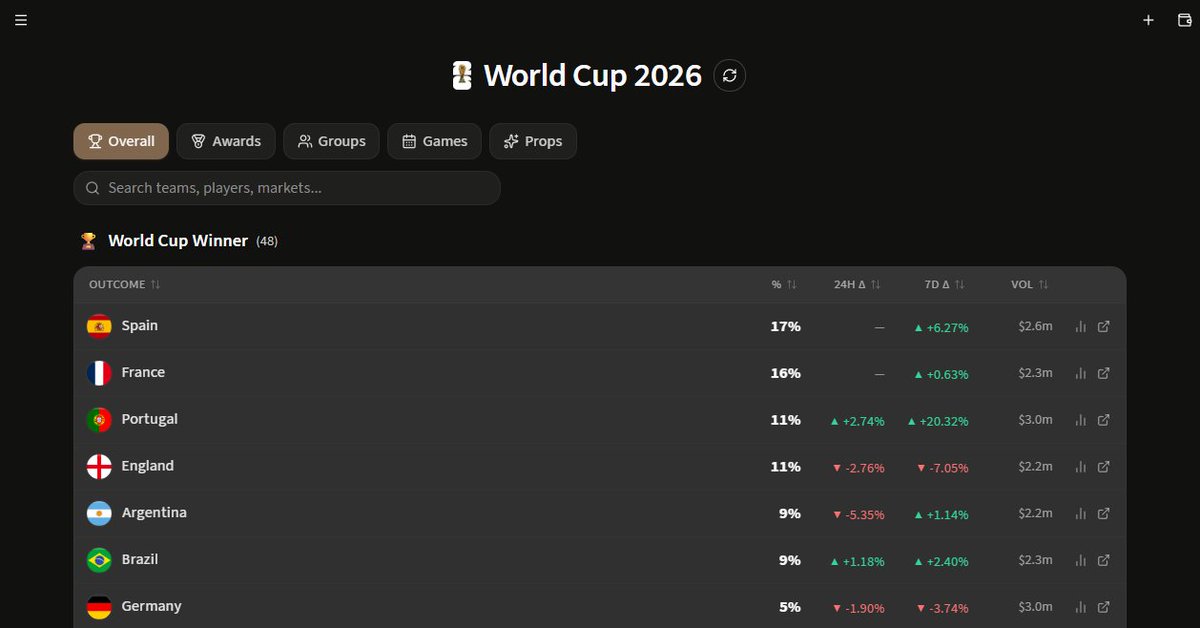Open the wallet icon at top right
This screenshot has height=628, width=1200.
pyautogui.click(x=1185, y=20)
